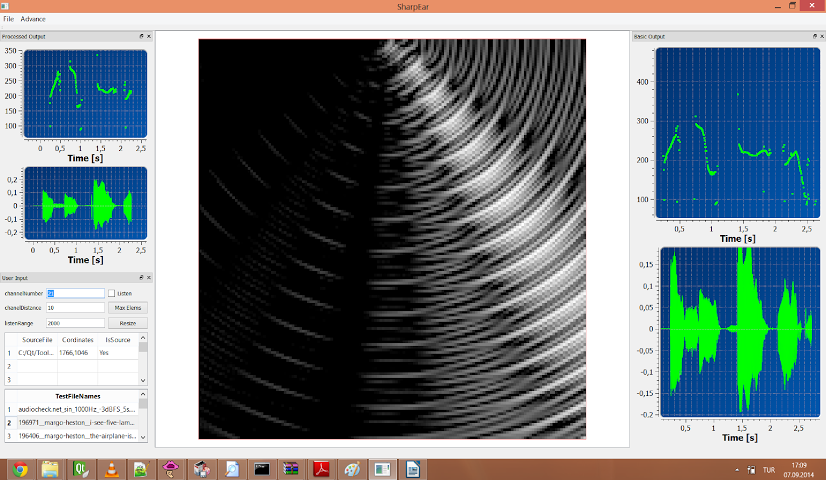The height and width of the screenshot is (480, 826).
Task: Open Qt Creator from the taskbar
Action: coord(81,469)
